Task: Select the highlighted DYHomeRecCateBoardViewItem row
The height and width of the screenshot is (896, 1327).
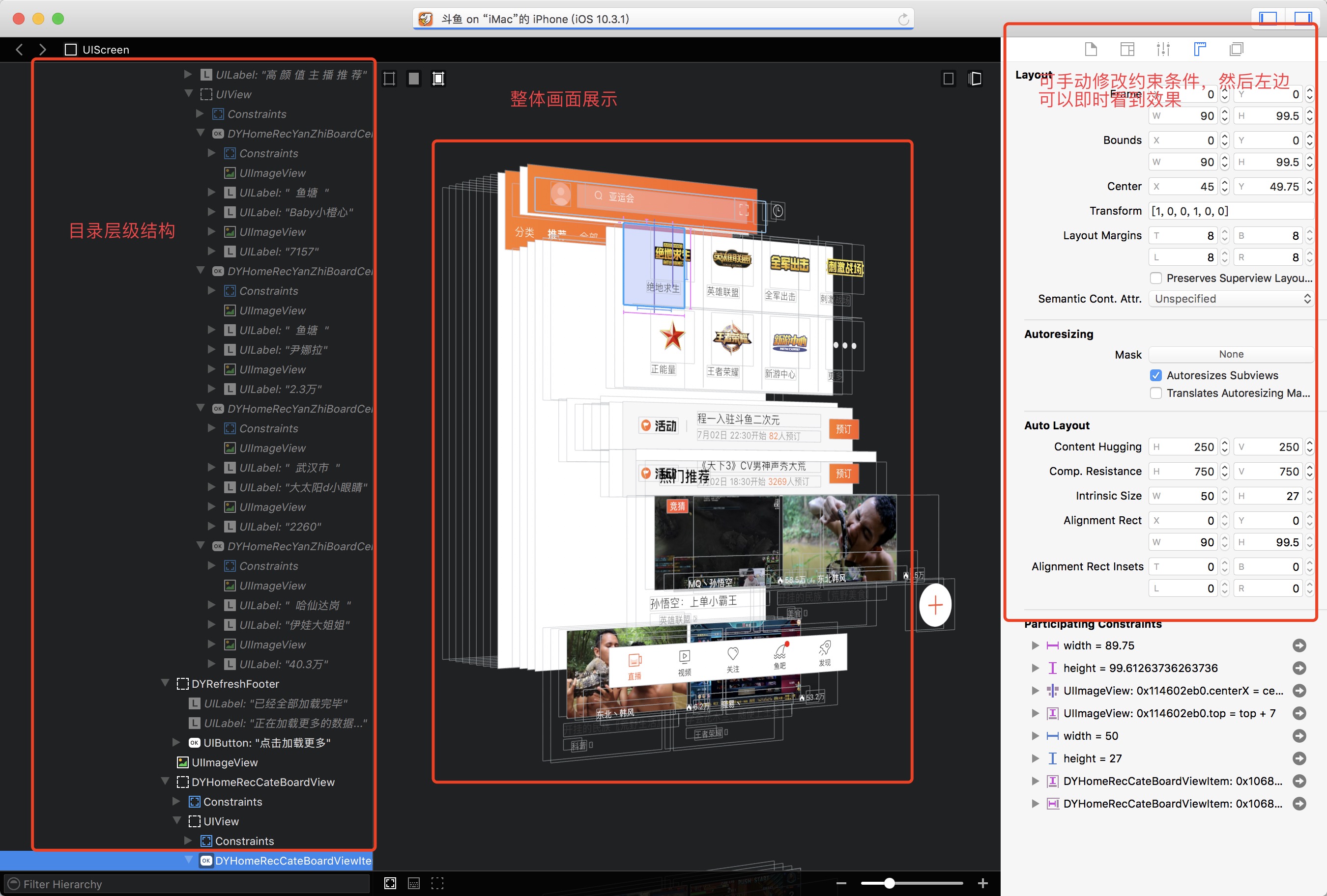Action: [186, 861]
